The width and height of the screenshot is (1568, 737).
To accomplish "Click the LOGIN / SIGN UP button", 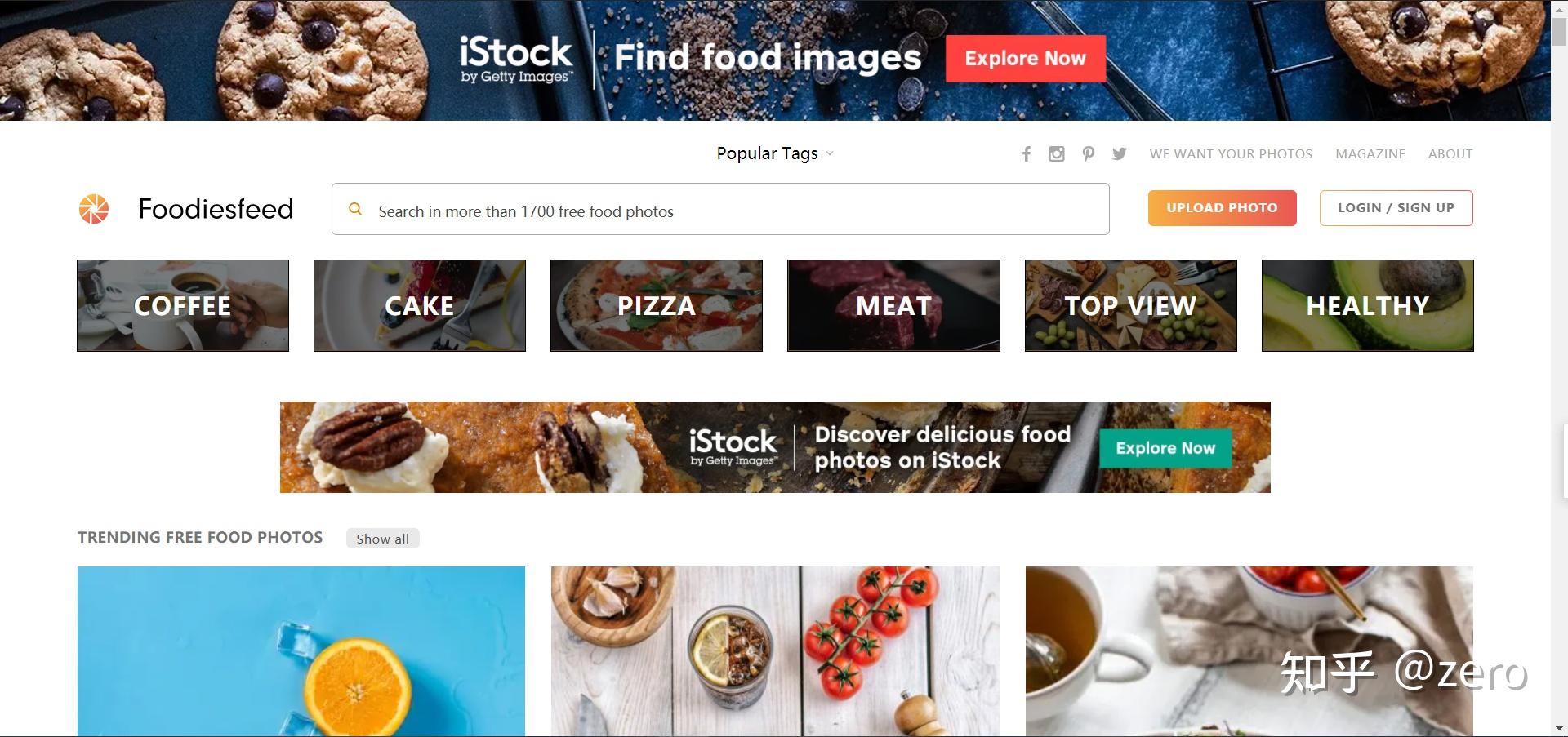I will 1396,208.
